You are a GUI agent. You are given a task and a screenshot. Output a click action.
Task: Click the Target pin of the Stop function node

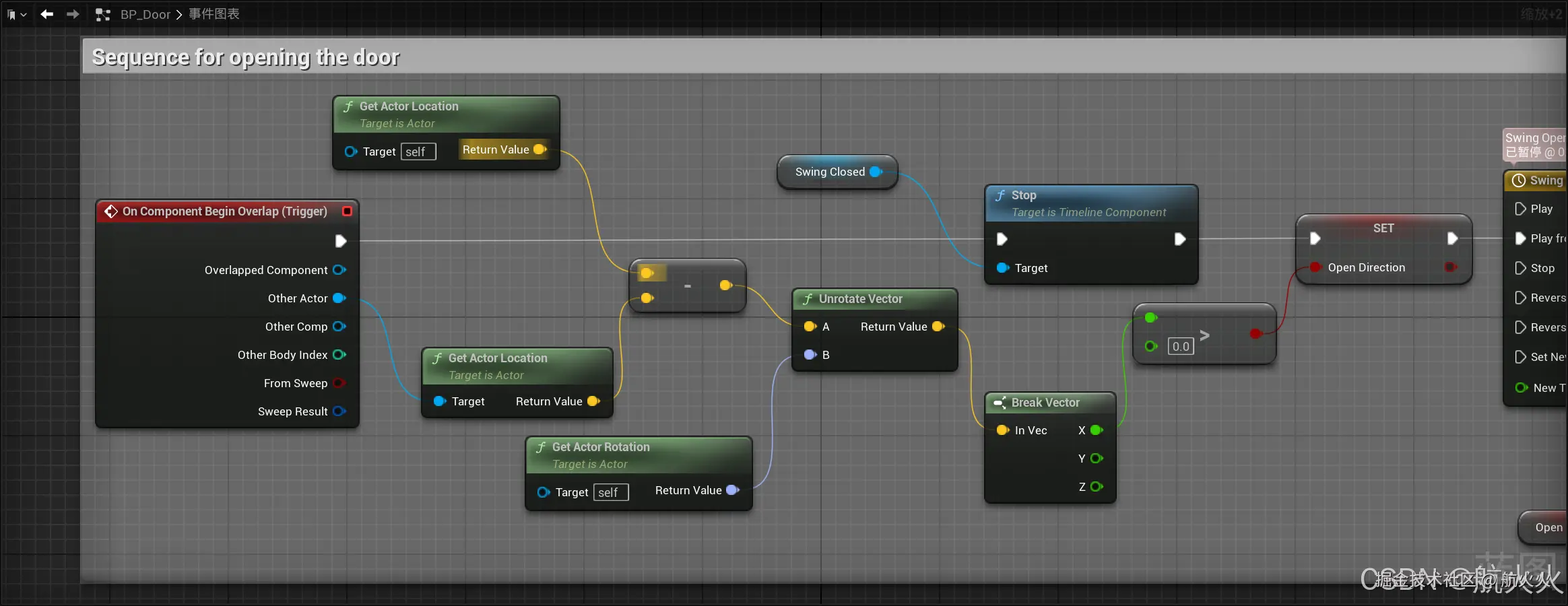click(x=1003, y=268)
